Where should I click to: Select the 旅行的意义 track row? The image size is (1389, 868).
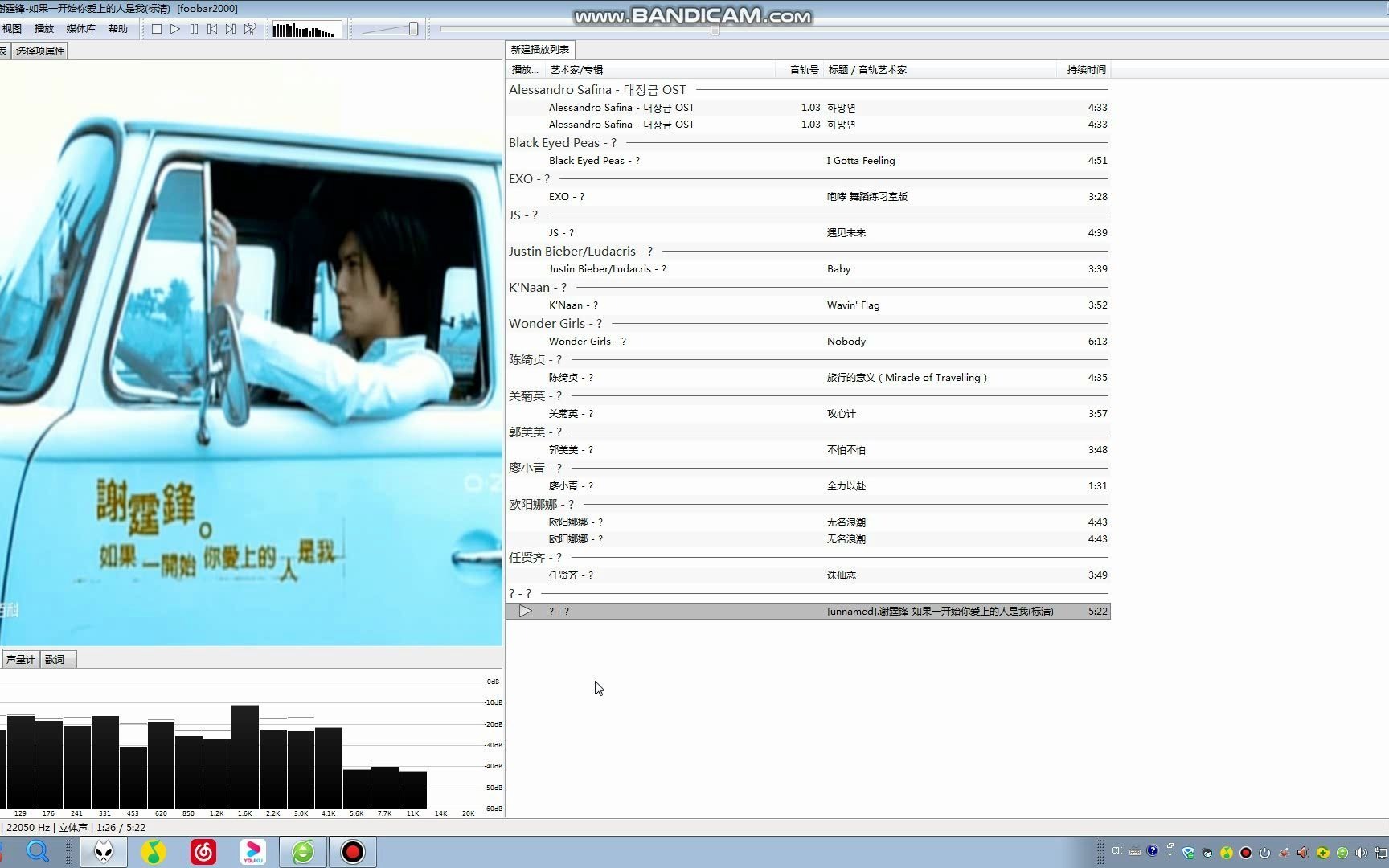[808, 378]
